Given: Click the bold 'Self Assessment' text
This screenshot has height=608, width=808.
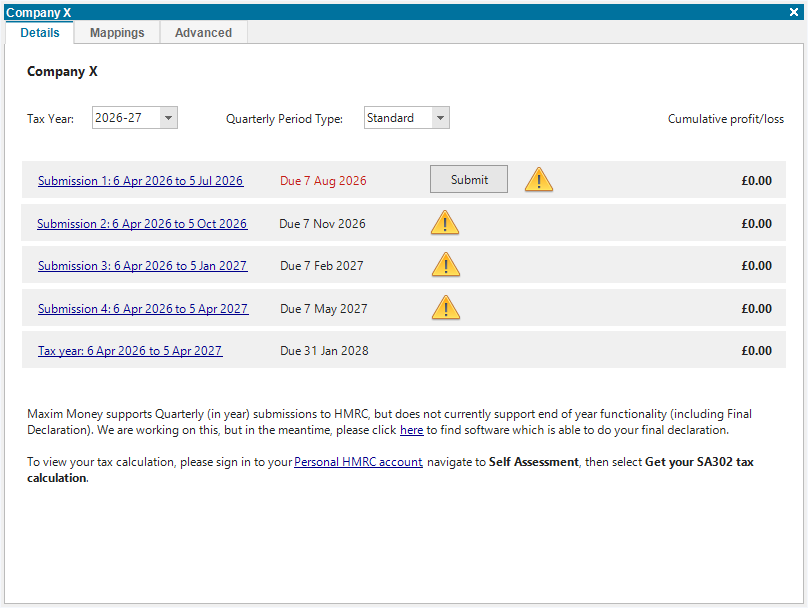Looking at the screenshot, I should click(533, 462).
